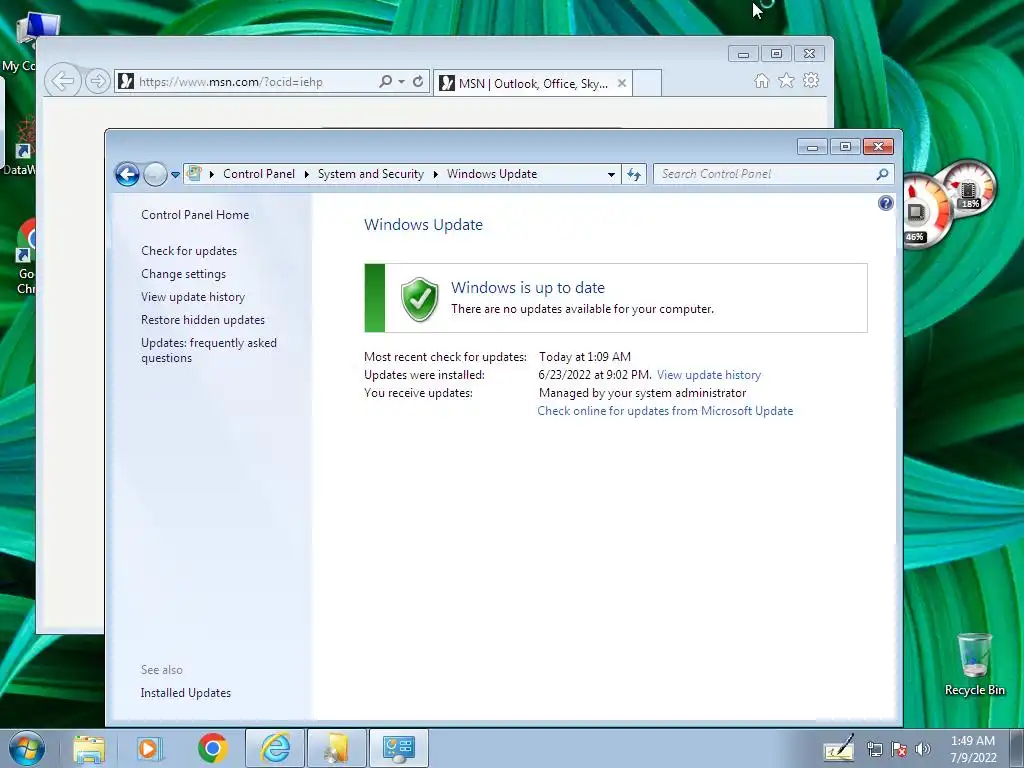Open Installed Updates link

(x=185, y=693)
